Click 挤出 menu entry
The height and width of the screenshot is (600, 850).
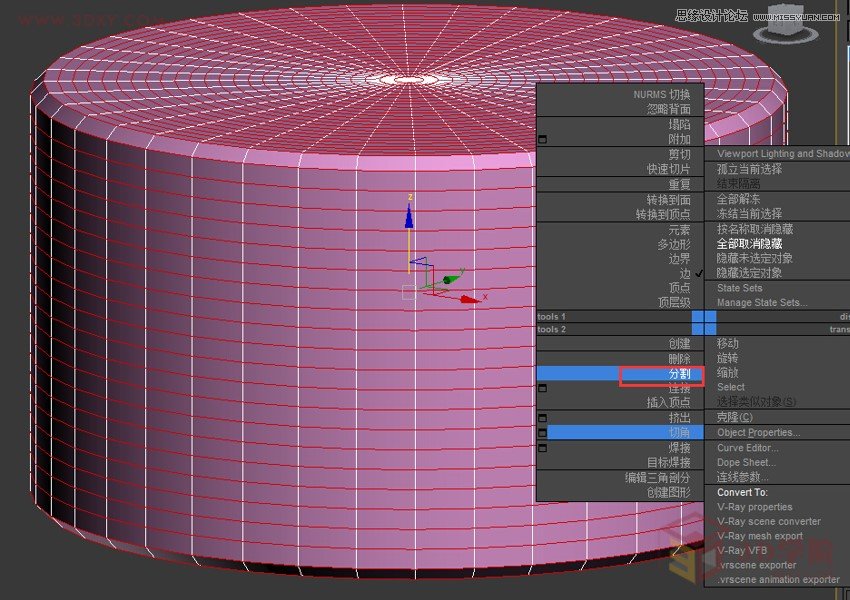click(x=679, y=418)
